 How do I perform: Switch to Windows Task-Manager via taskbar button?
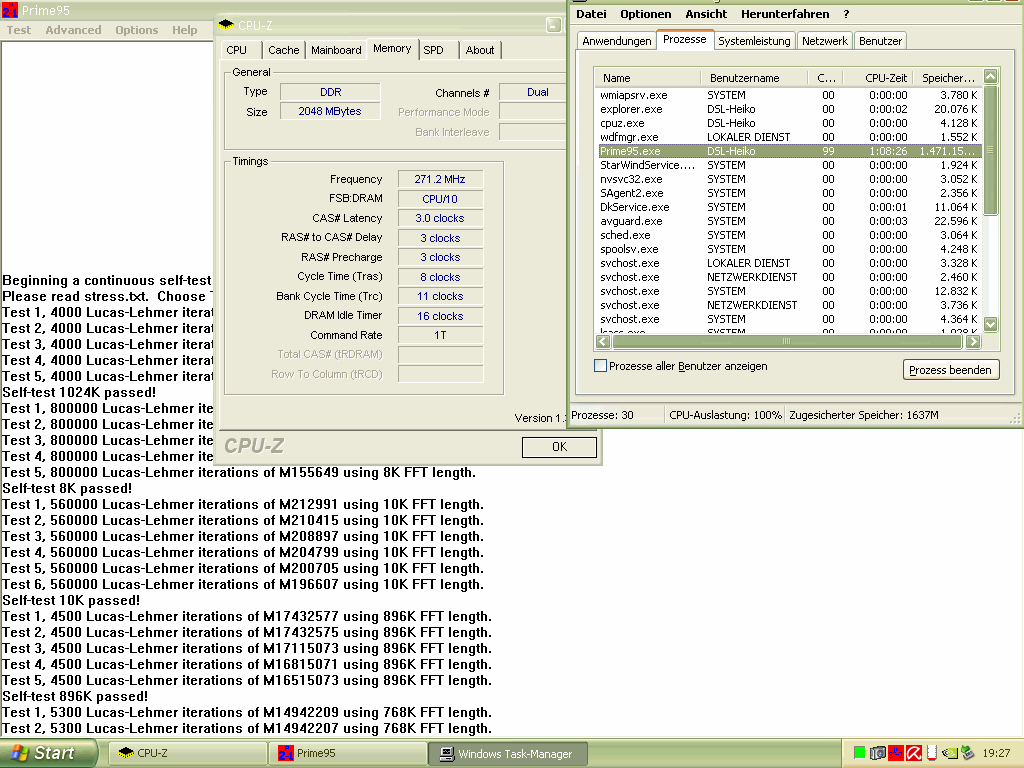508,753
